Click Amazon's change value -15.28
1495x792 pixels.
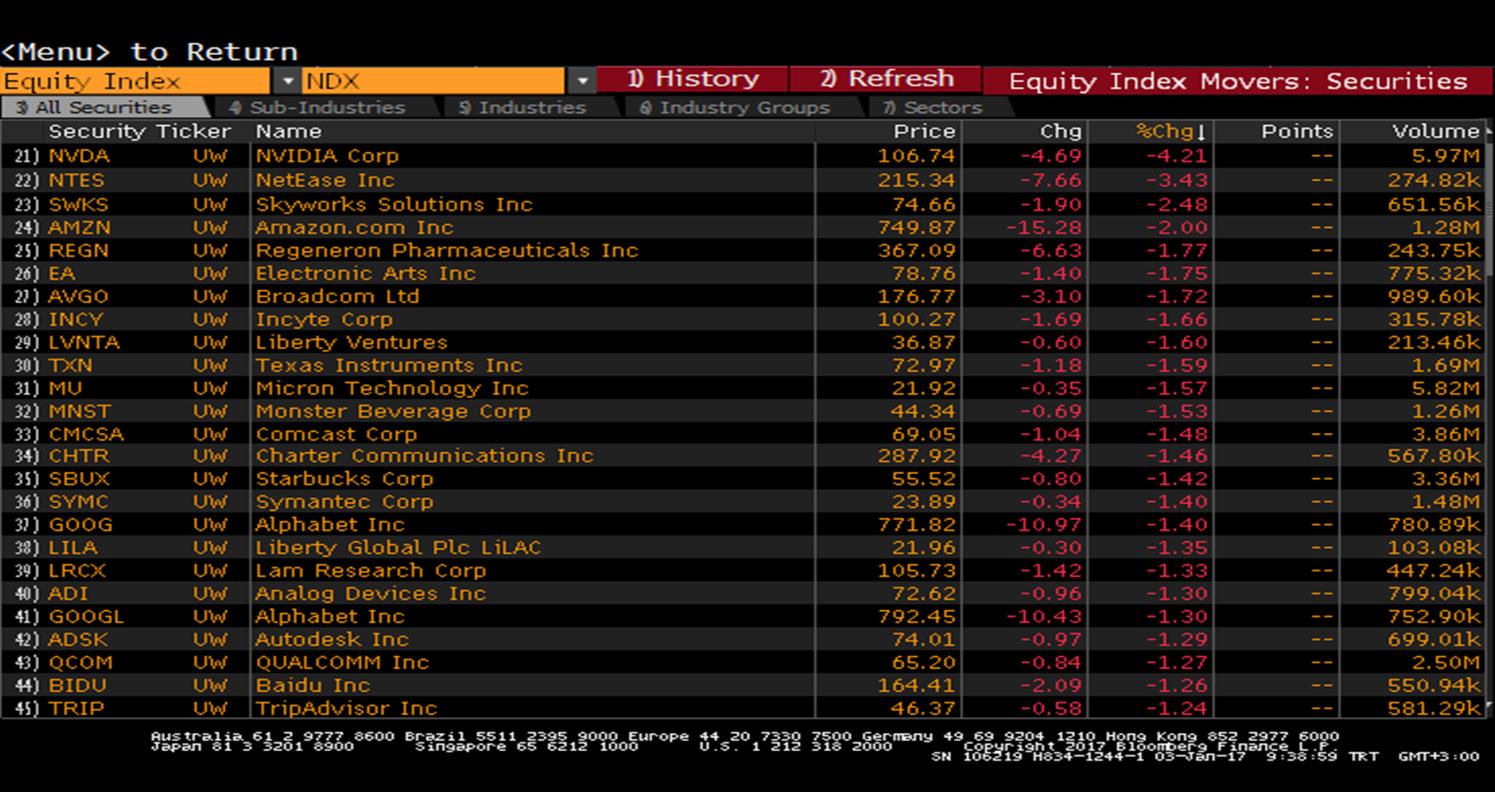1043,227
